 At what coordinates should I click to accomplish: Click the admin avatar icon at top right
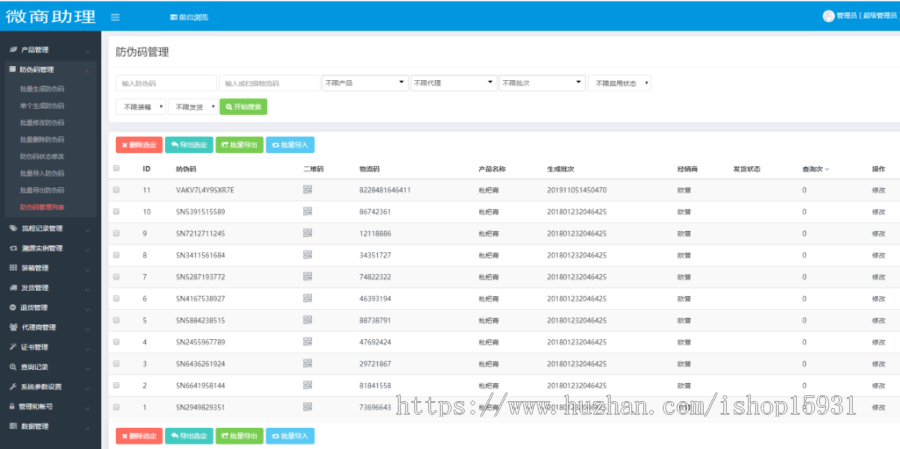(x=828, y=16)
